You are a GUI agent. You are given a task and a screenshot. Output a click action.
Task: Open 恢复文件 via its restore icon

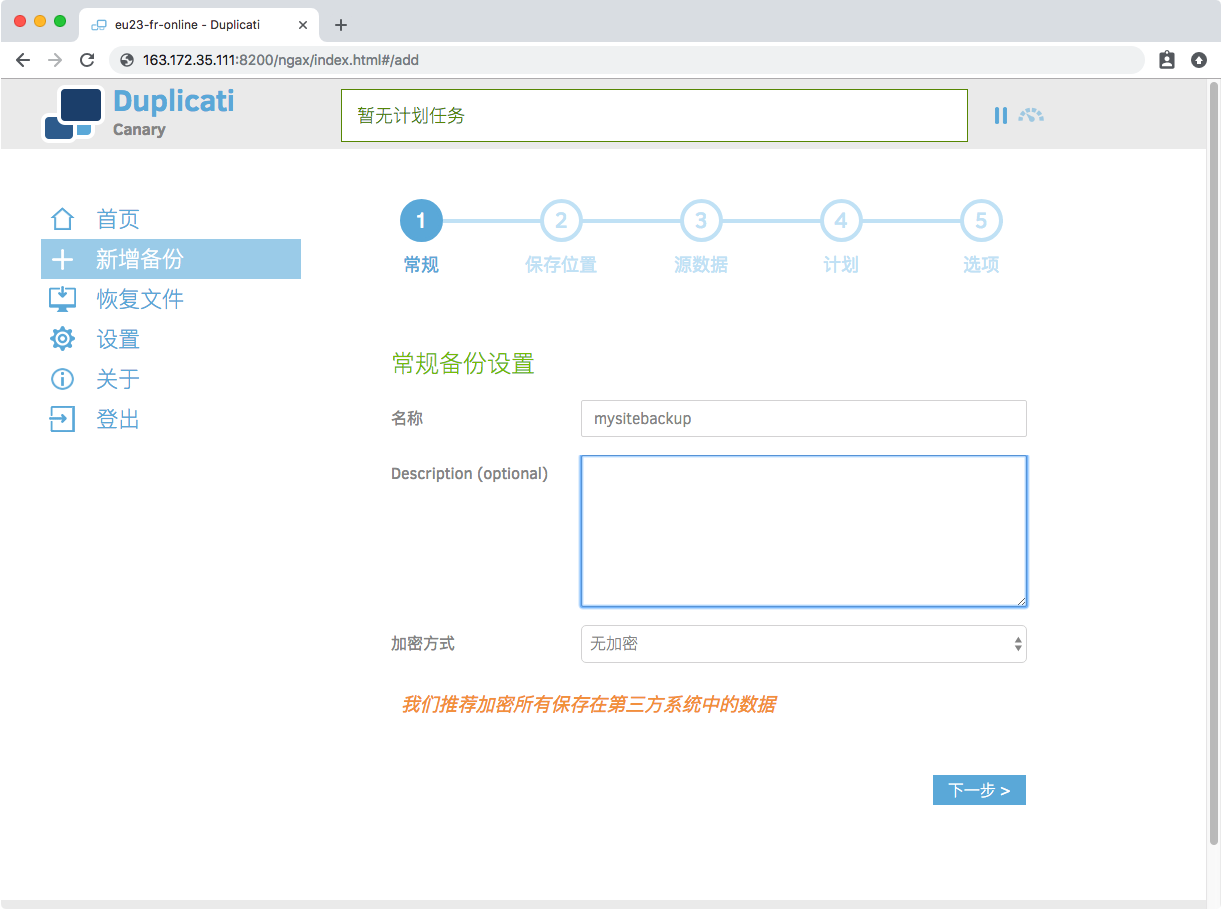pyautogui.click(x=62, y=299)
